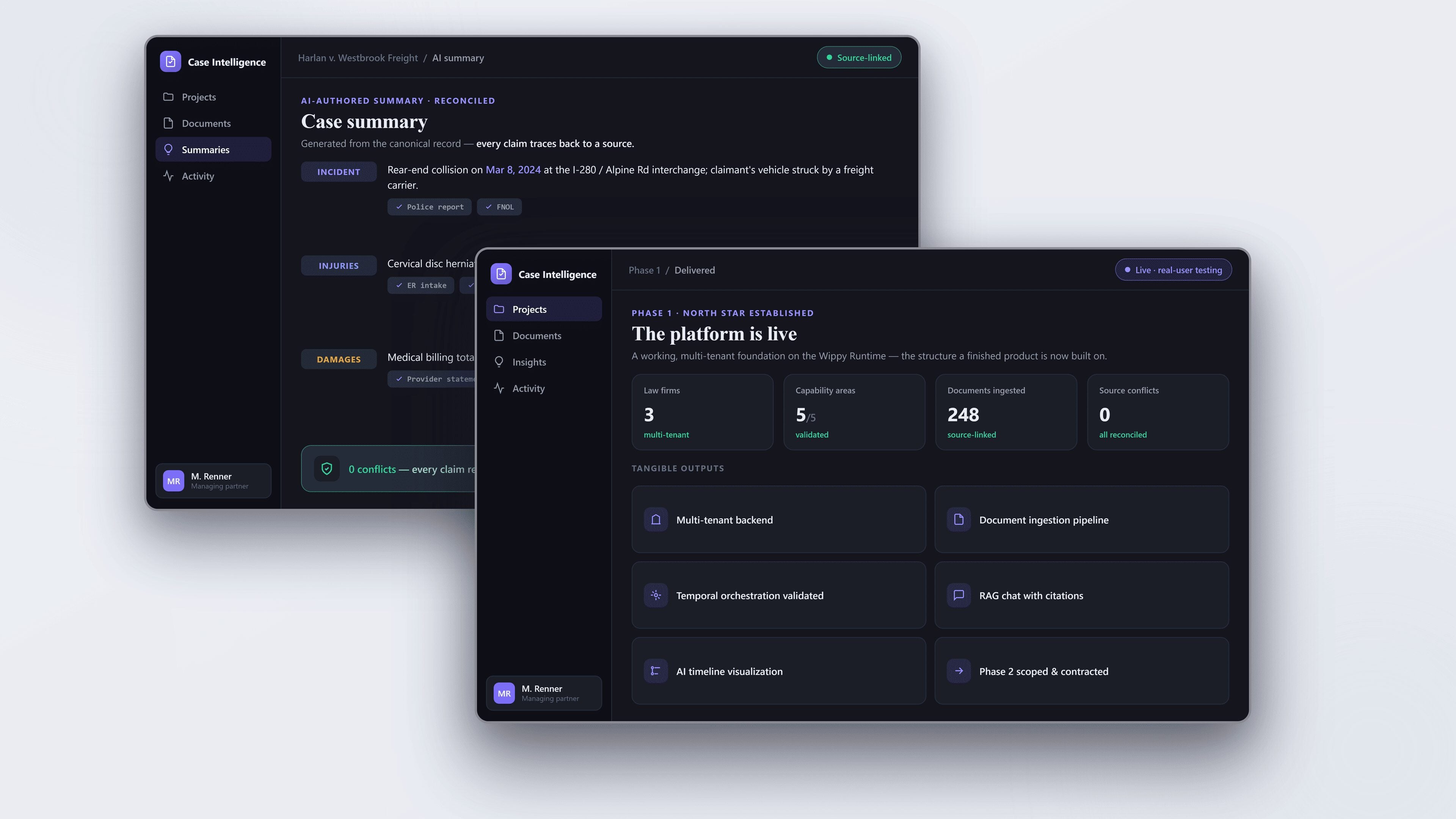Click the INCIDENT section tag
Screen dimensions: 1456x819
[x=339, y=172]
